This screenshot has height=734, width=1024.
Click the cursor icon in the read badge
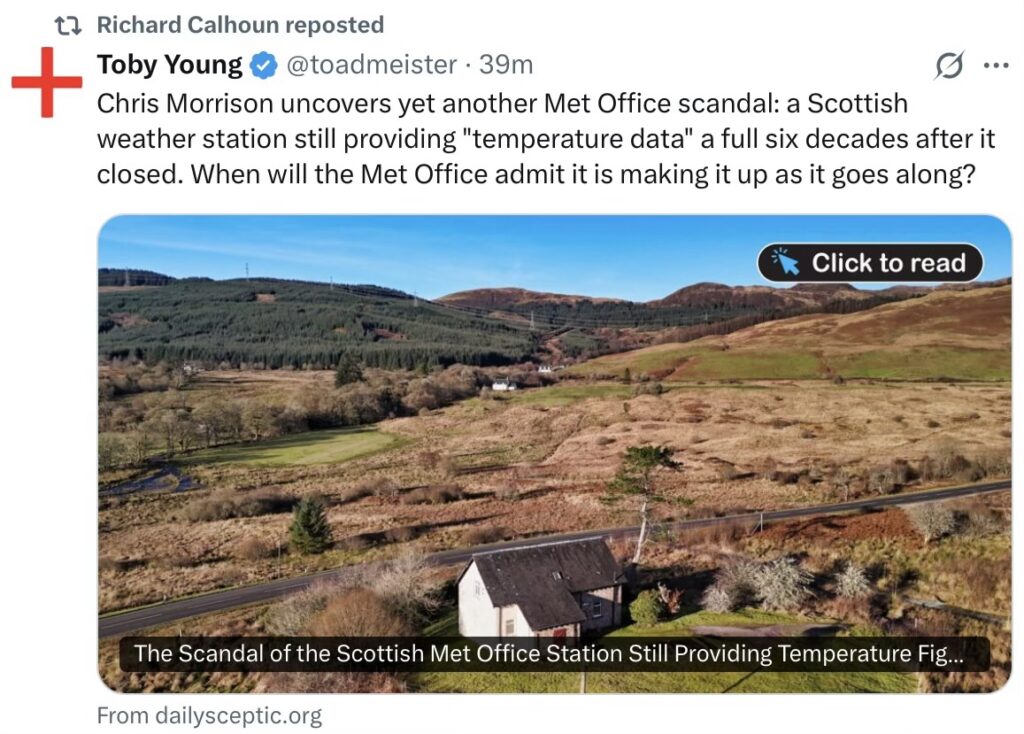tap(787, 262)
